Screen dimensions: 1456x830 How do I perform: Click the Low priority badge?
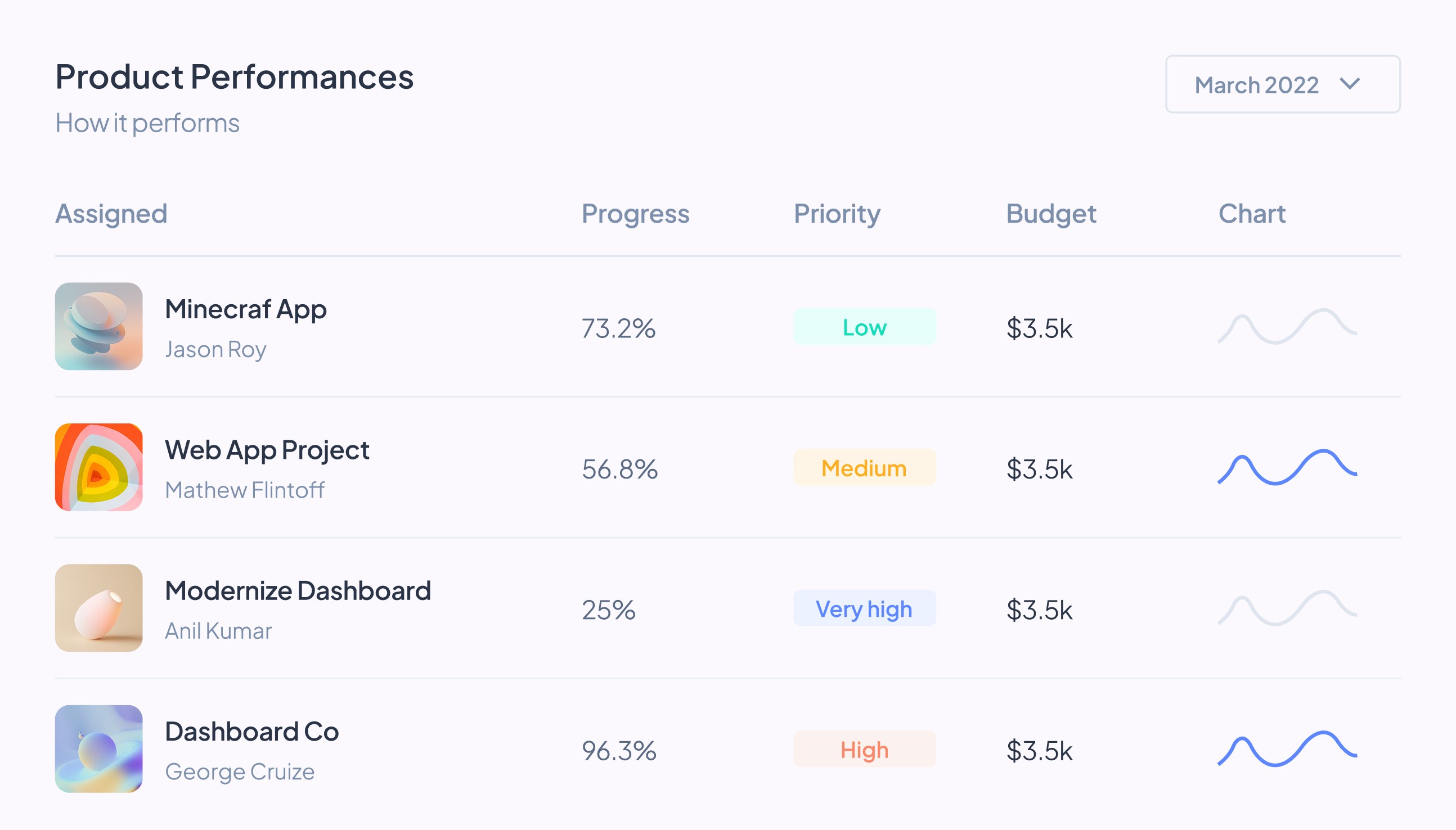coord(865,327)
